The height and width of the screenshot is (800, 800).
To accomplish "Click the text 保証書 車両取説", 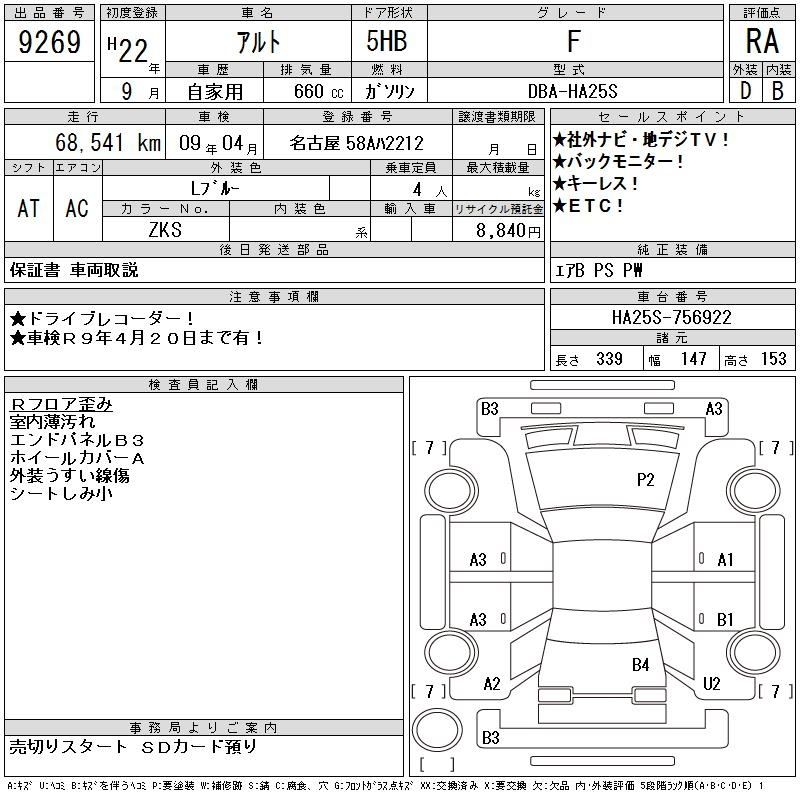I will (x=74, y=270).
